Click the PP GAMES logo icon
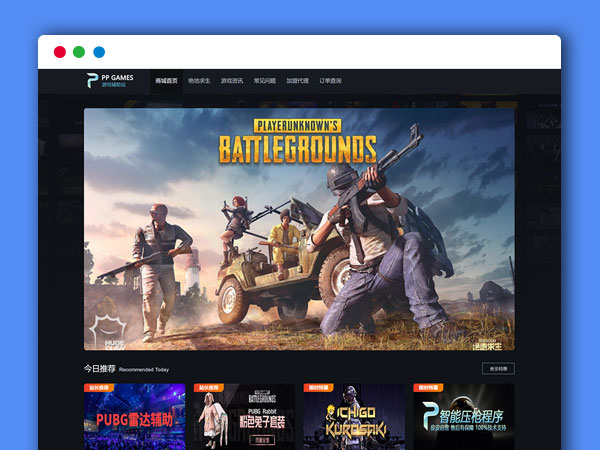The width and height of the screenshot is (600, 450). pyautogui.click(x=93, y=80)
